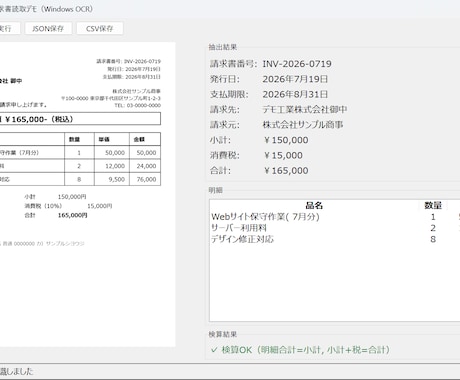Select invoice number value INV-2026-0719 in results

coord(297,64)
